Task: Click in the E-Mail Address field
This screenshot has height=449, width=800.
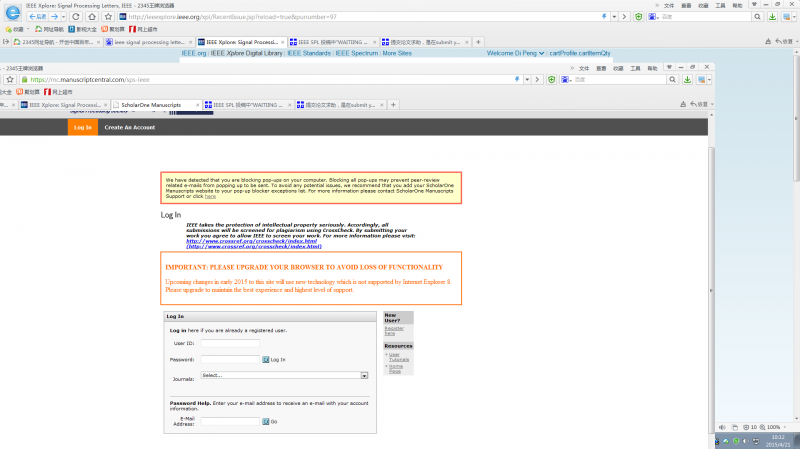Action: (x=230, y=421)
